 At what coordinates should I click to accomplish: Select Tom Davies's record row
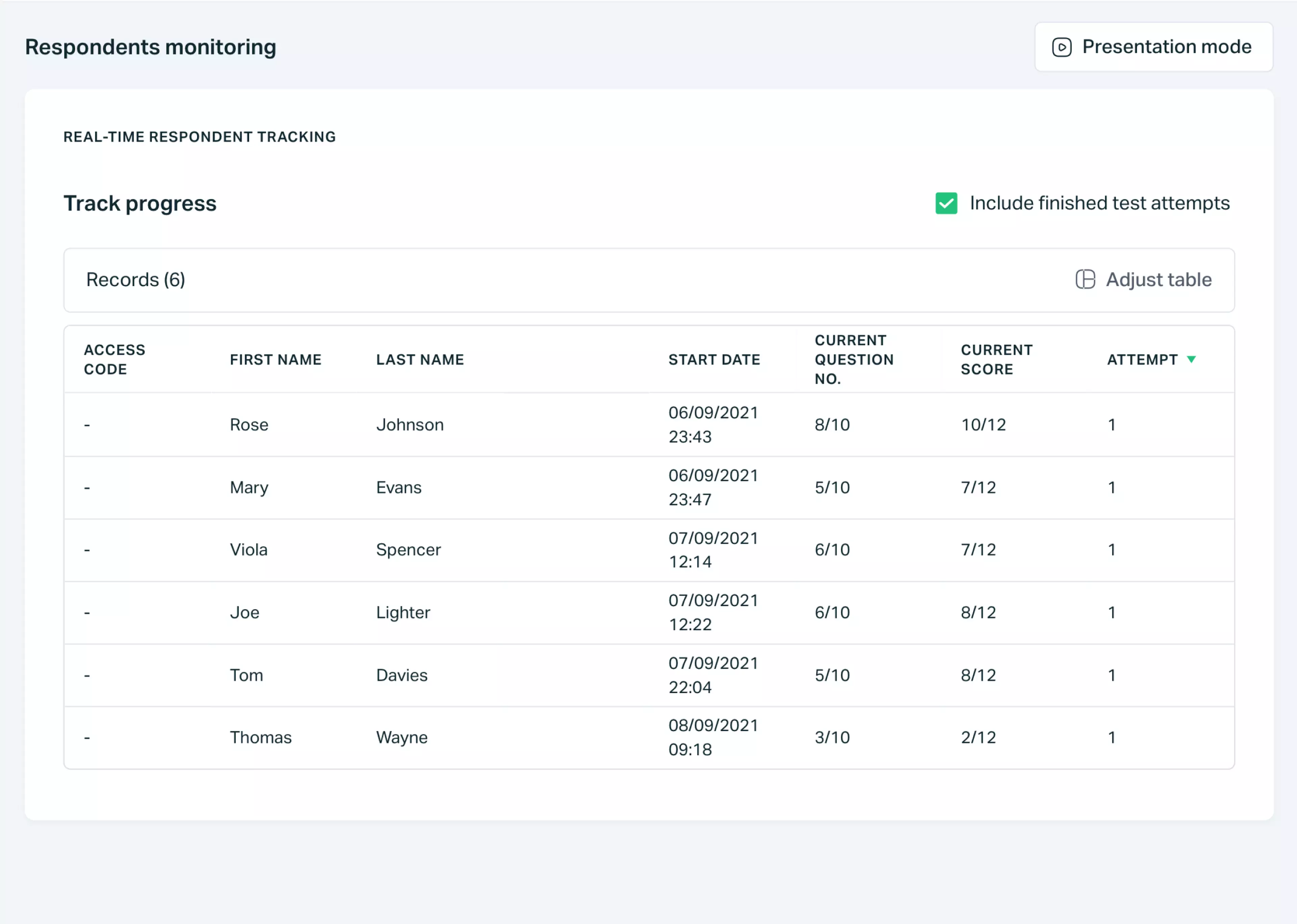coord(569,675)
